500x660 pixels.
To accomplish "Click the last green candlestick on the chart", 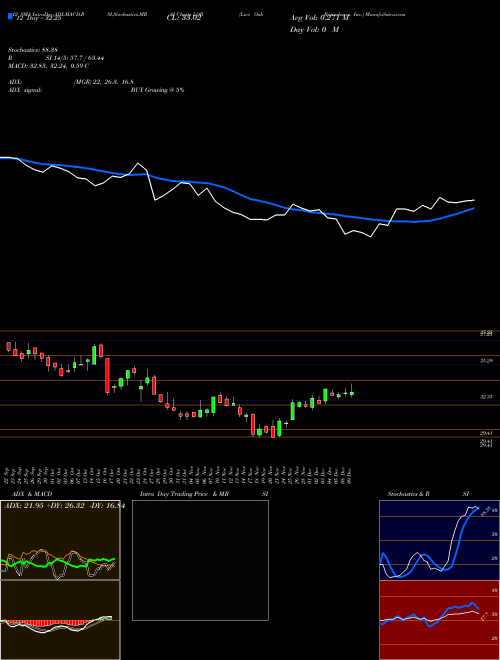I will pos(352,393).
